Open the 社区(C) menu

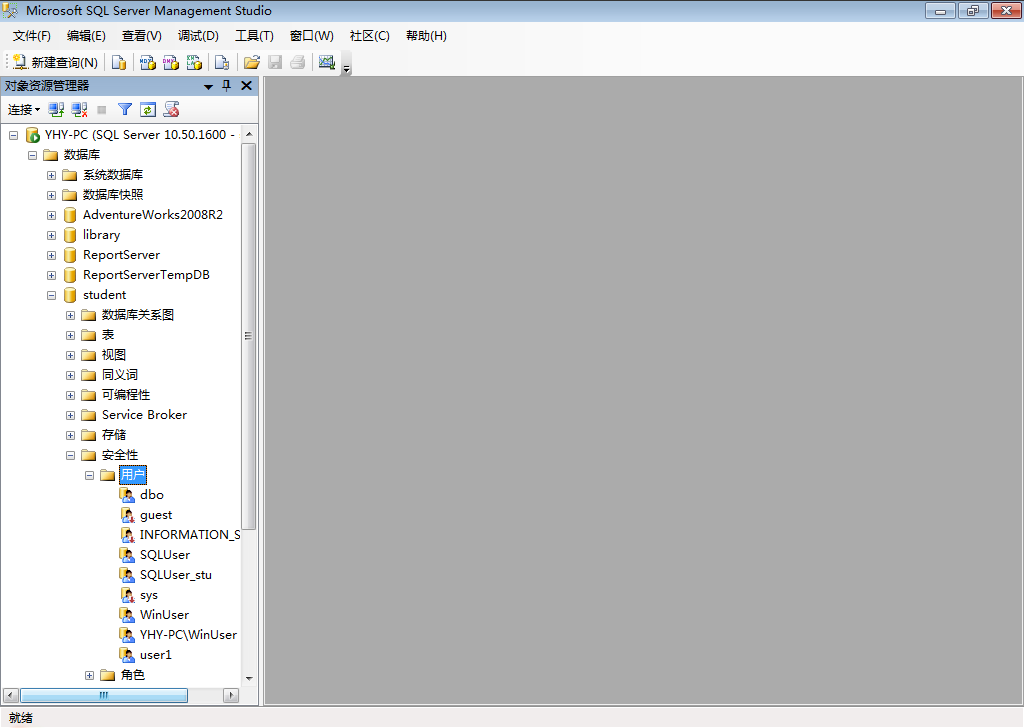click(x=370, y=36)
